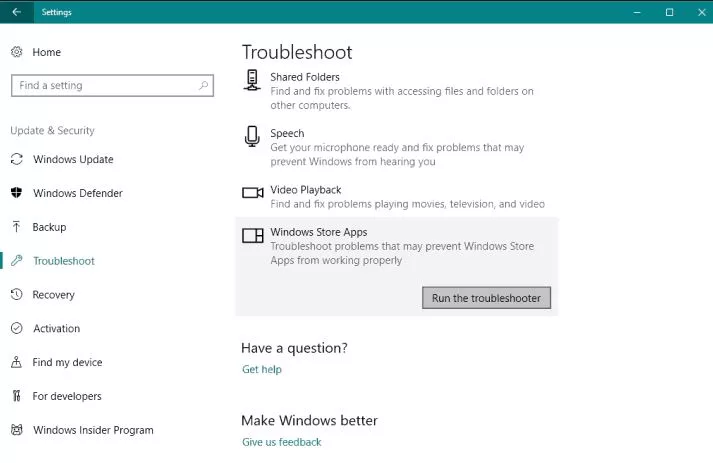
Task: Click the Speech microphone icon
Action: point(252,136)
